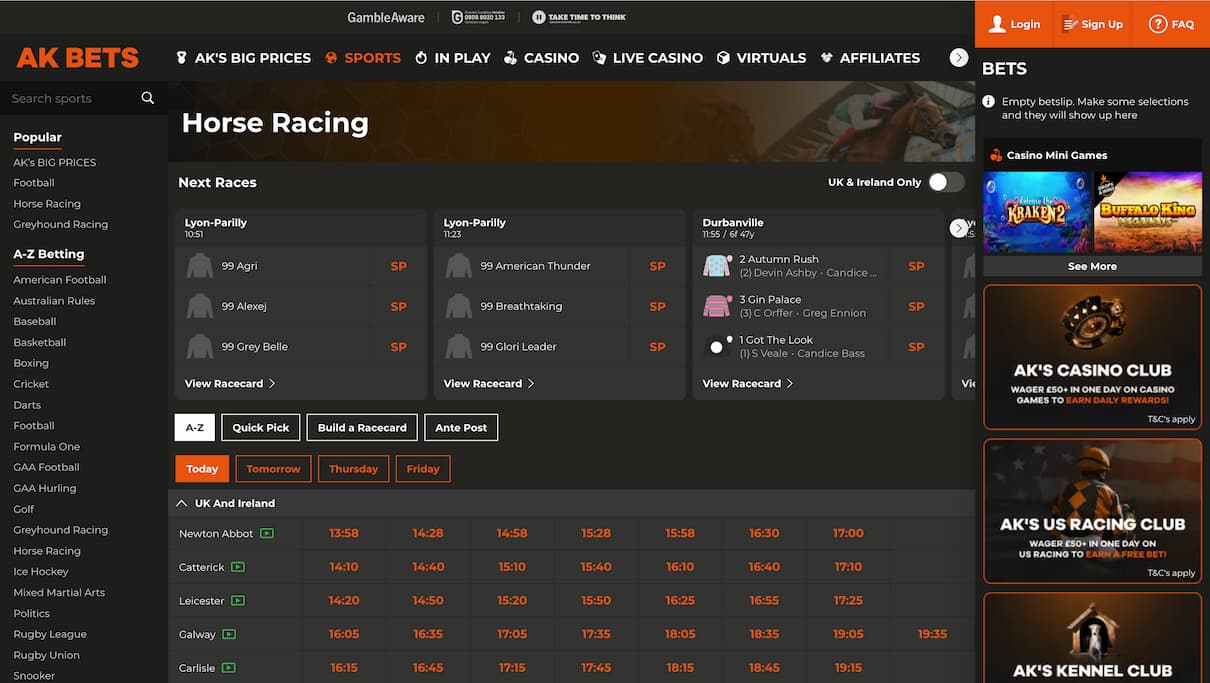Click the FAQ question mark icon
The height and width of the screenshot is (683, 1210).
(1157, 24)
